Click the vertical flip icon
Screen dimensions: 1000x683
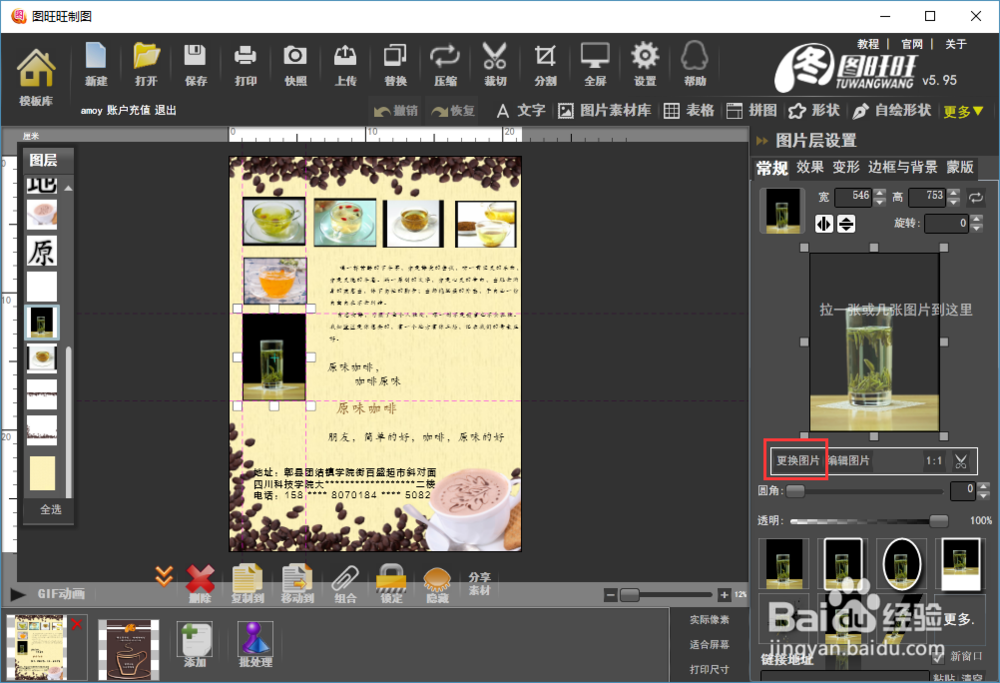[846, 224]
